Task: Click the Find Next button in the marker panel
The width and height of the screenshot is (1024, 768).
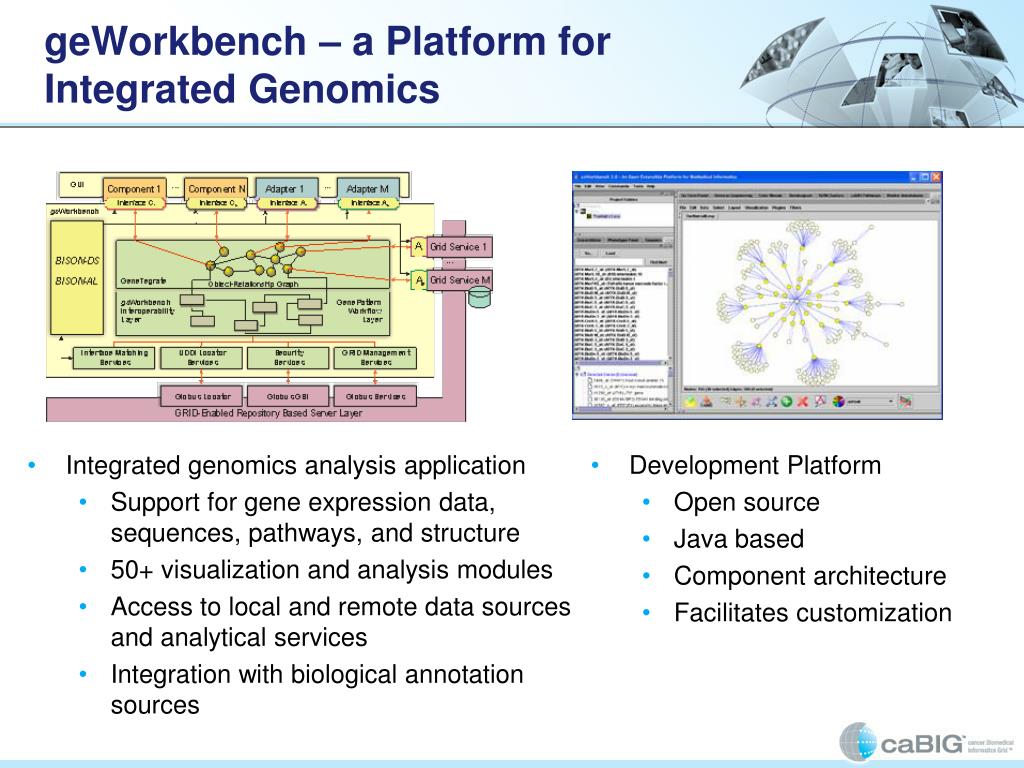Action: coord(658,262)
